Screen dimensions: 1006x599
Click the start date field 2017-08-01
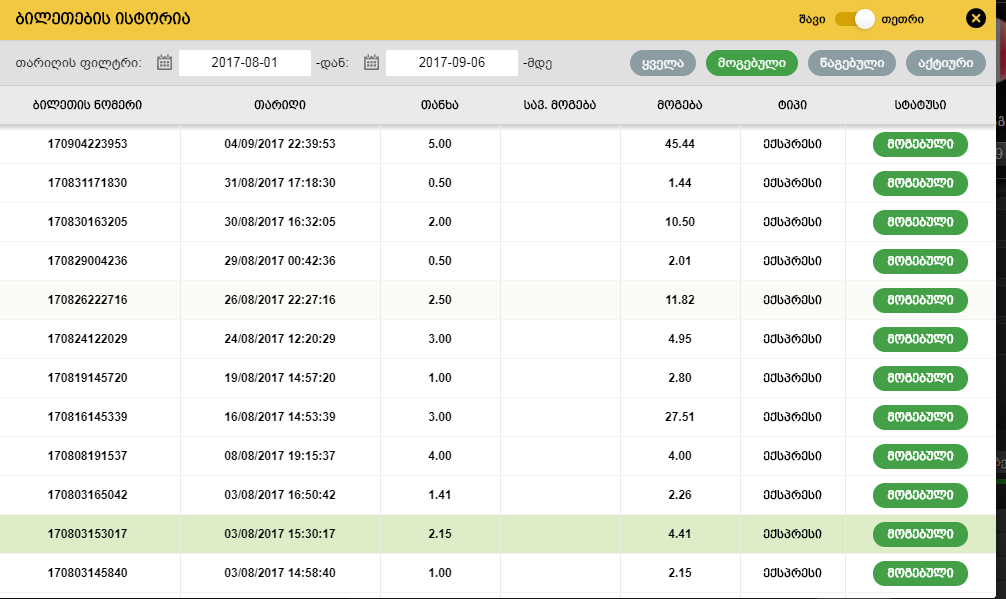pyautogui.click(x=245, y=63)
